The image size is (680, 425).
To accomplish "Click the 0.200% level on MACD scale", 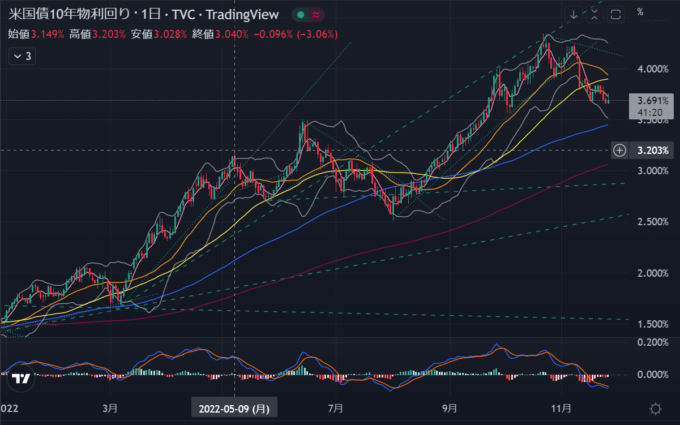I will [652, 342].
